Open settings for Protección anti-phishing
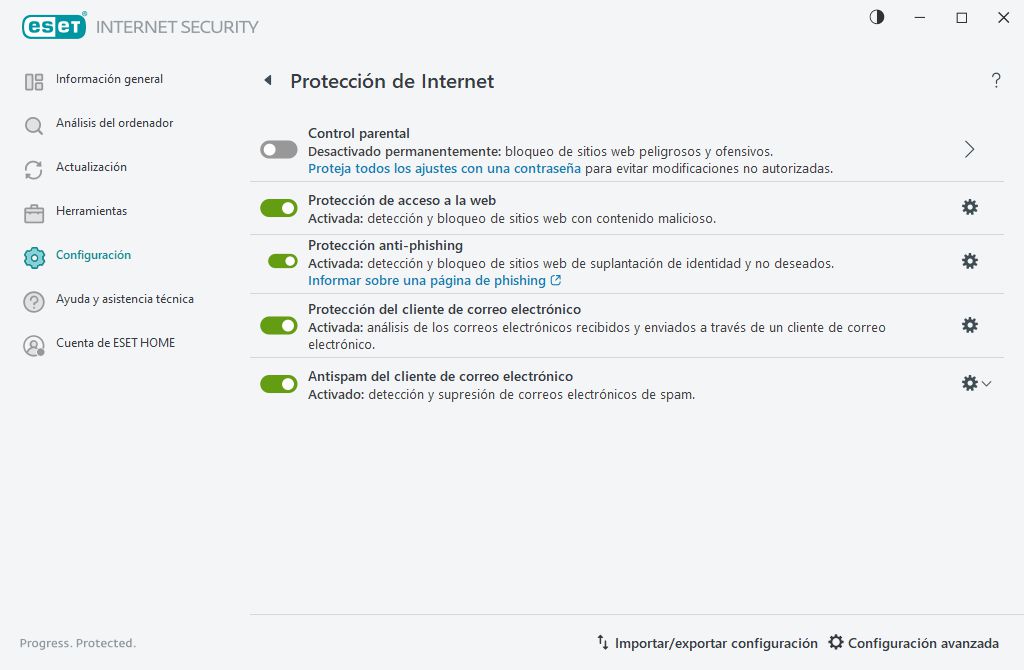 pyautogui.click(x=969, y=261)
